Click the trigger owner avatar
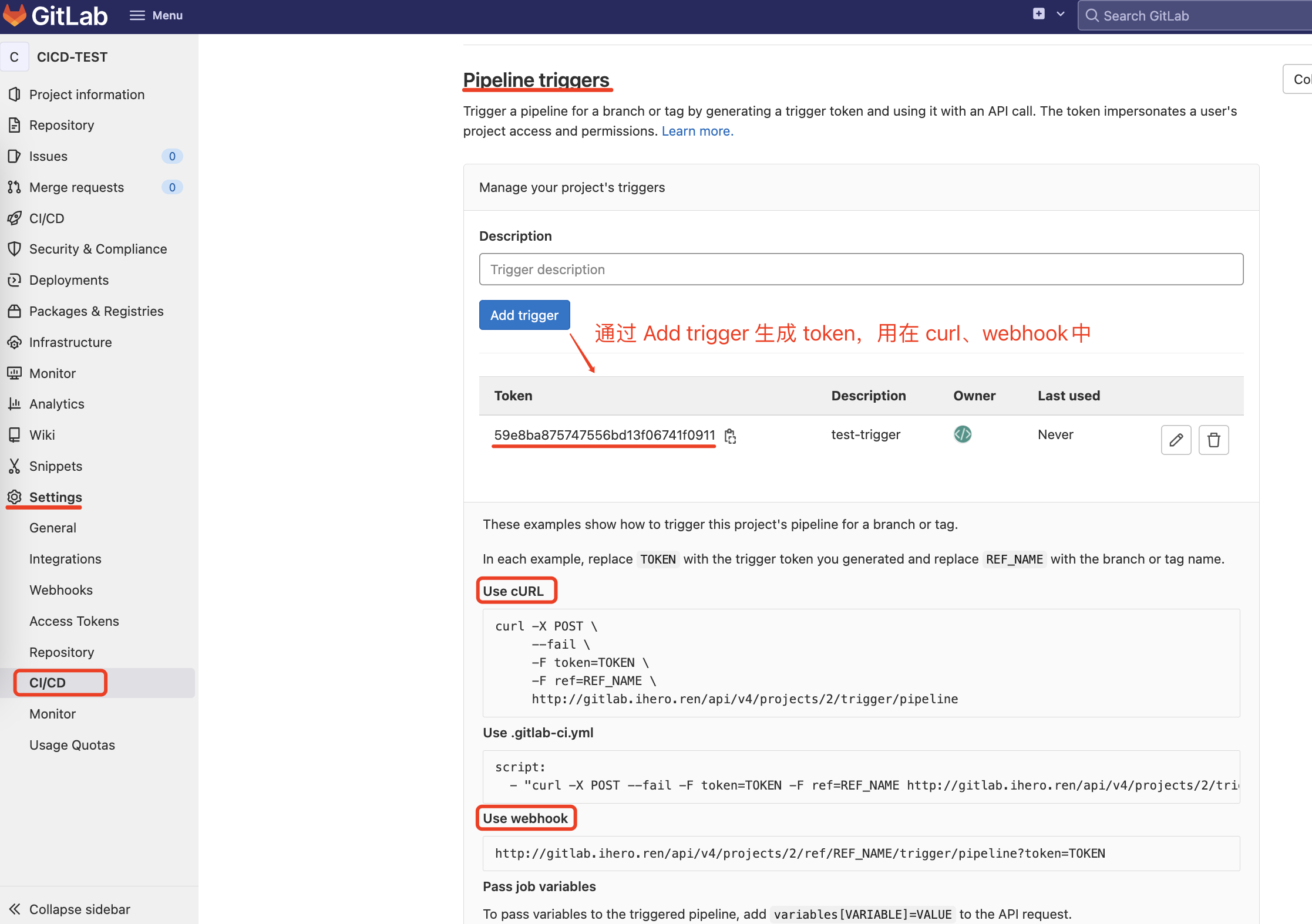Screen dimensions: 1312x924 [x=962, y=434]
